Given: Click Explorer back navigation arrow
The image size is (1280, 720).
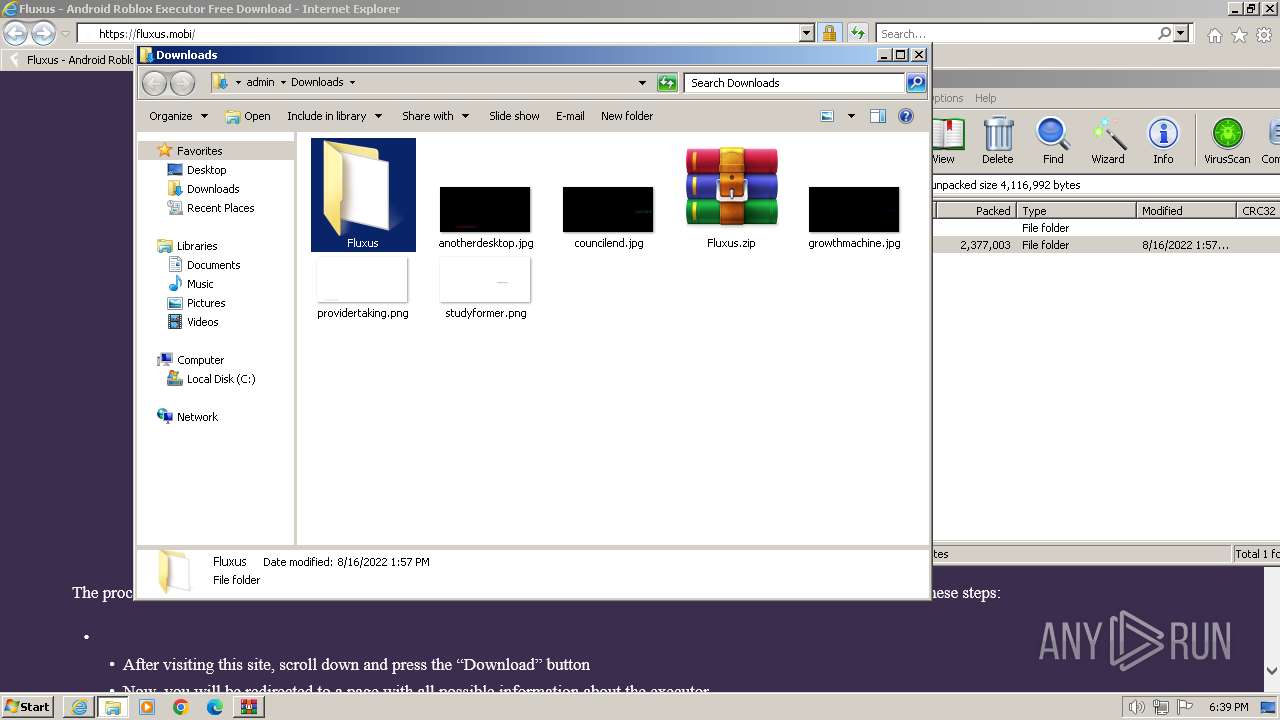Looking at the screenshot, I should pyautogui.click(x=154, y=83).
